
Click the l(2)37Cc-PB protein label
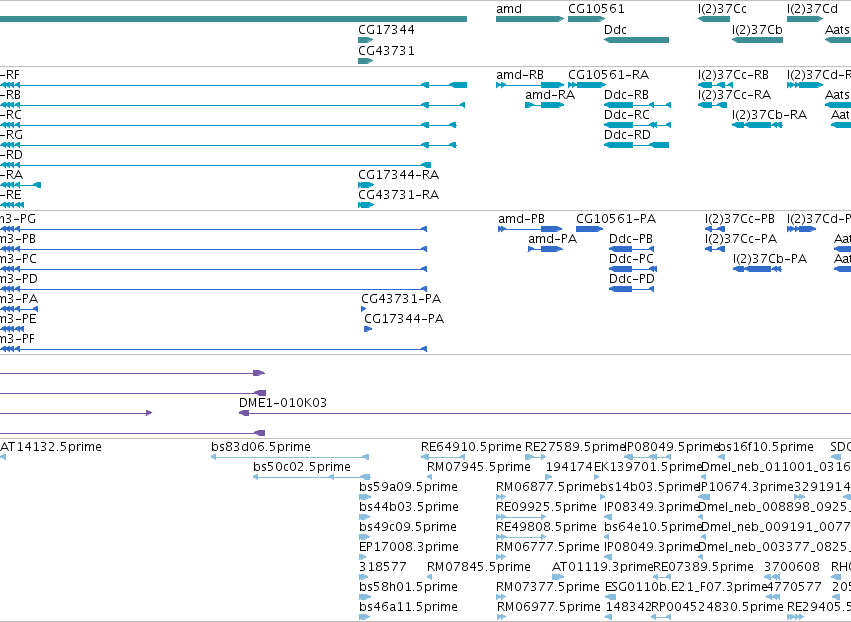[740, 219]
